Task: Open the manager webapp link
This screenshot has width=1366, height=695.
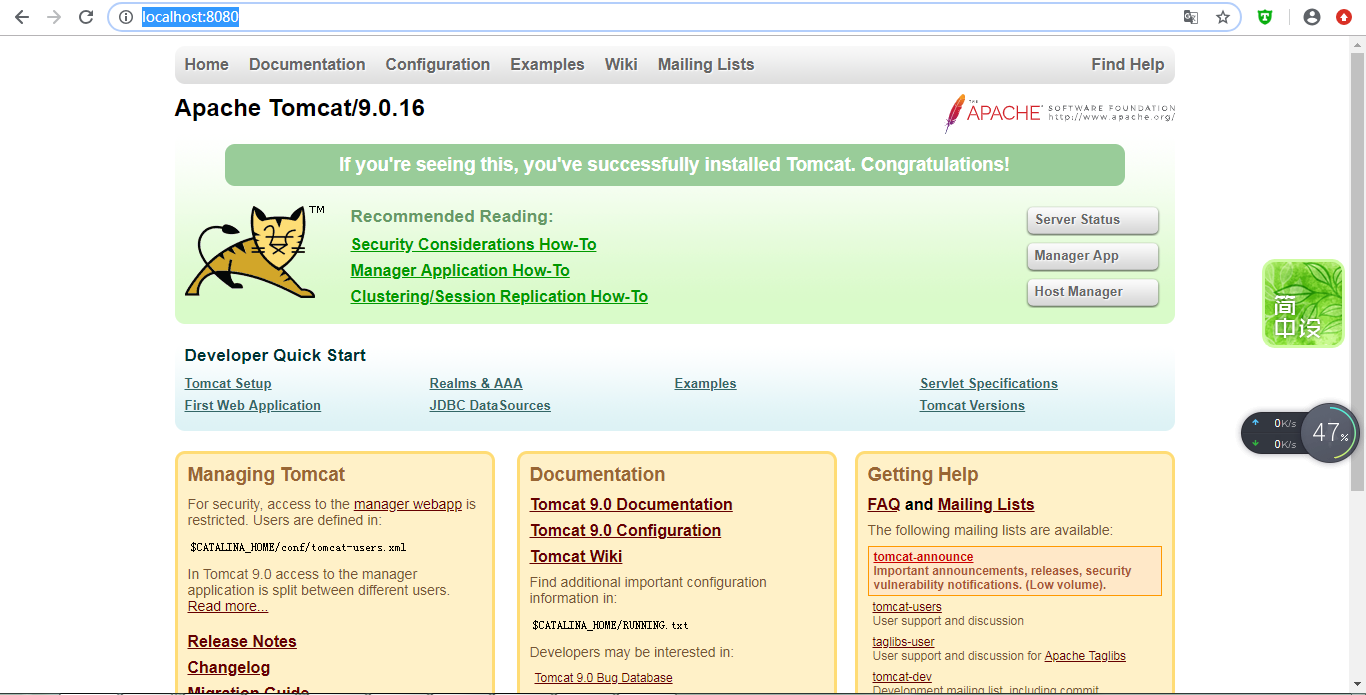Action: tap(408, 504)
